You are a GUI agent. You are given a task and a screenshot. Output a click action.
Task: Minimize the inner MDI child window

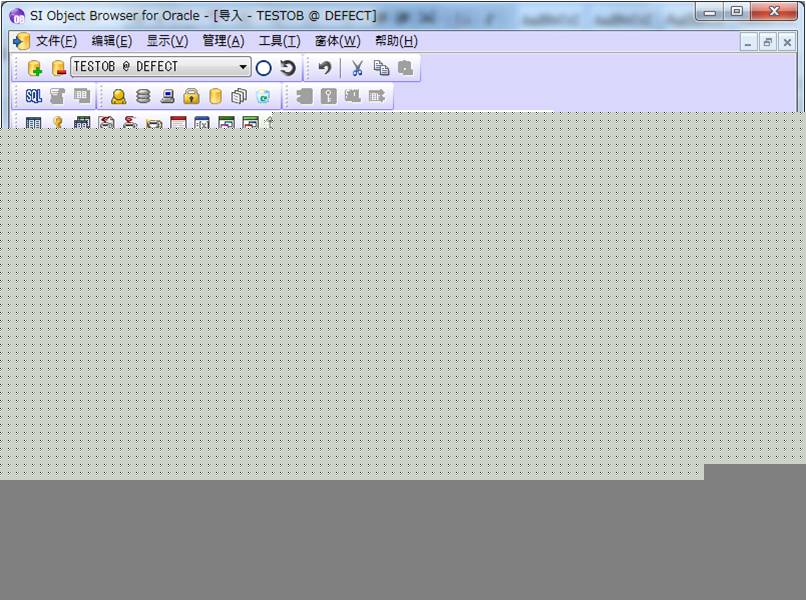point(748,43)
